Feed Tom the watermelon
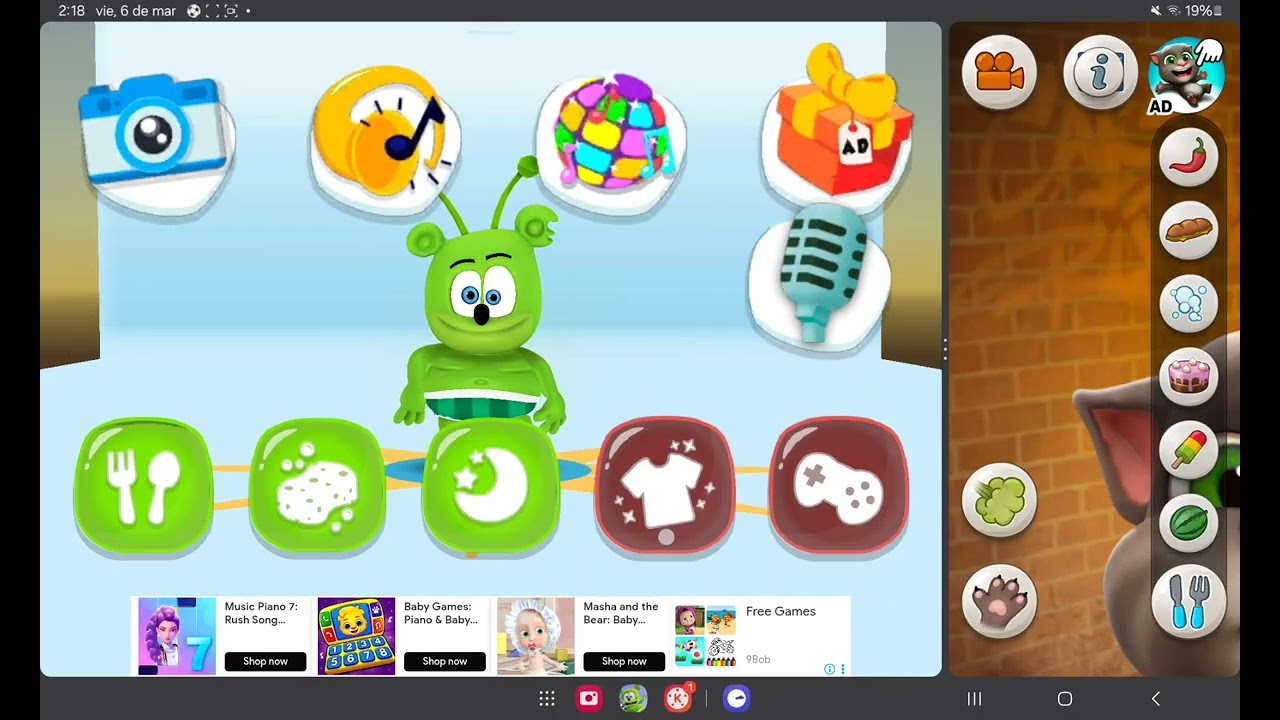Image resolution: width=1280 pixels, height=720 pixels. [x=1189, y=523]
